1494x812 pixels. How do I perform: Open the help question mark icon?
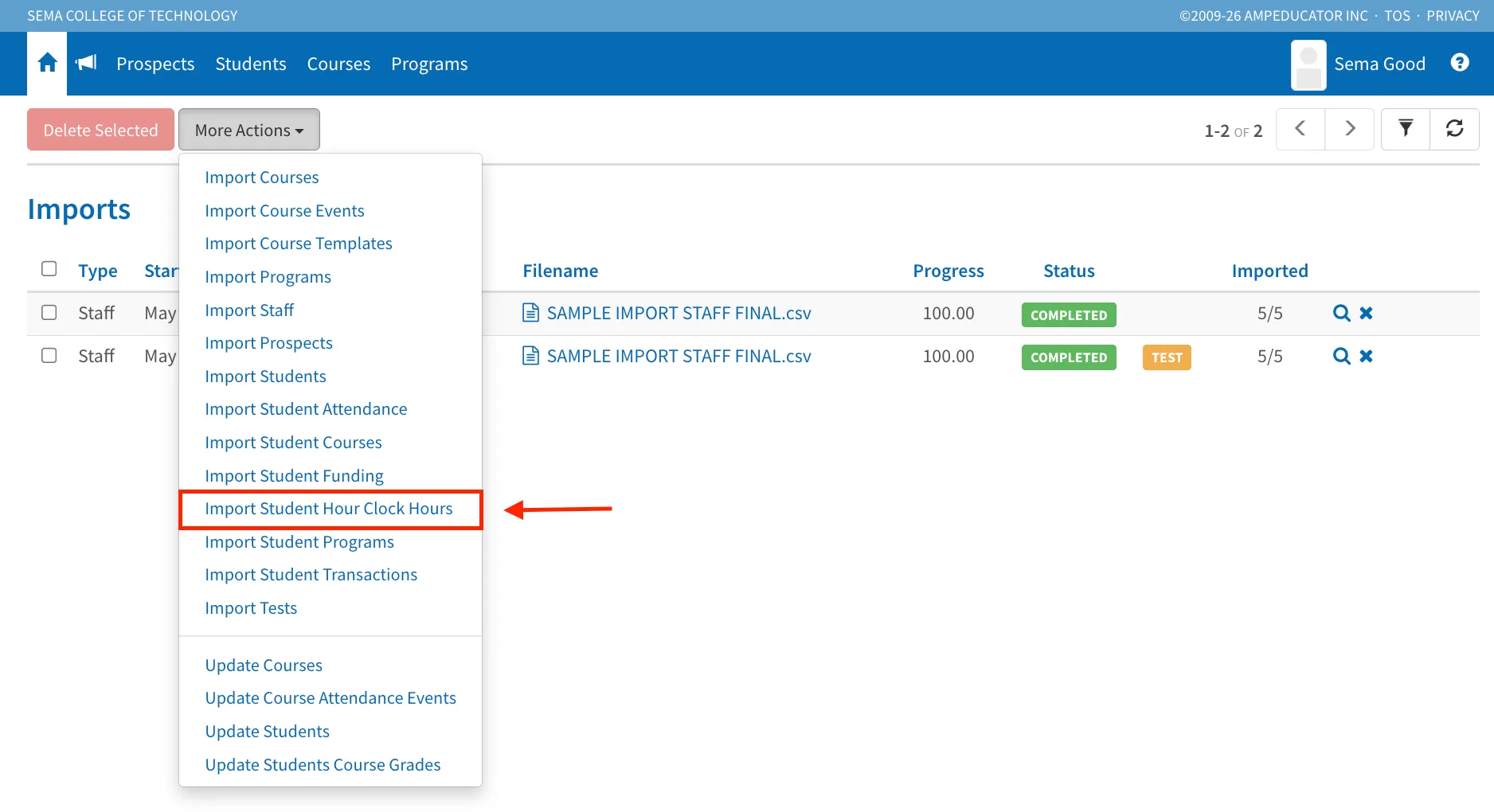click(1460, 63)
